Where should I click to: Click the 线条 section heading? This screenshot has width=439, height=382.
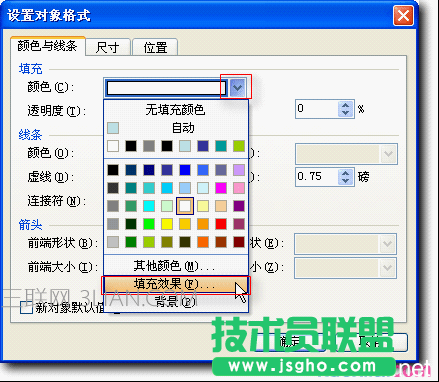tap(30, 135)
